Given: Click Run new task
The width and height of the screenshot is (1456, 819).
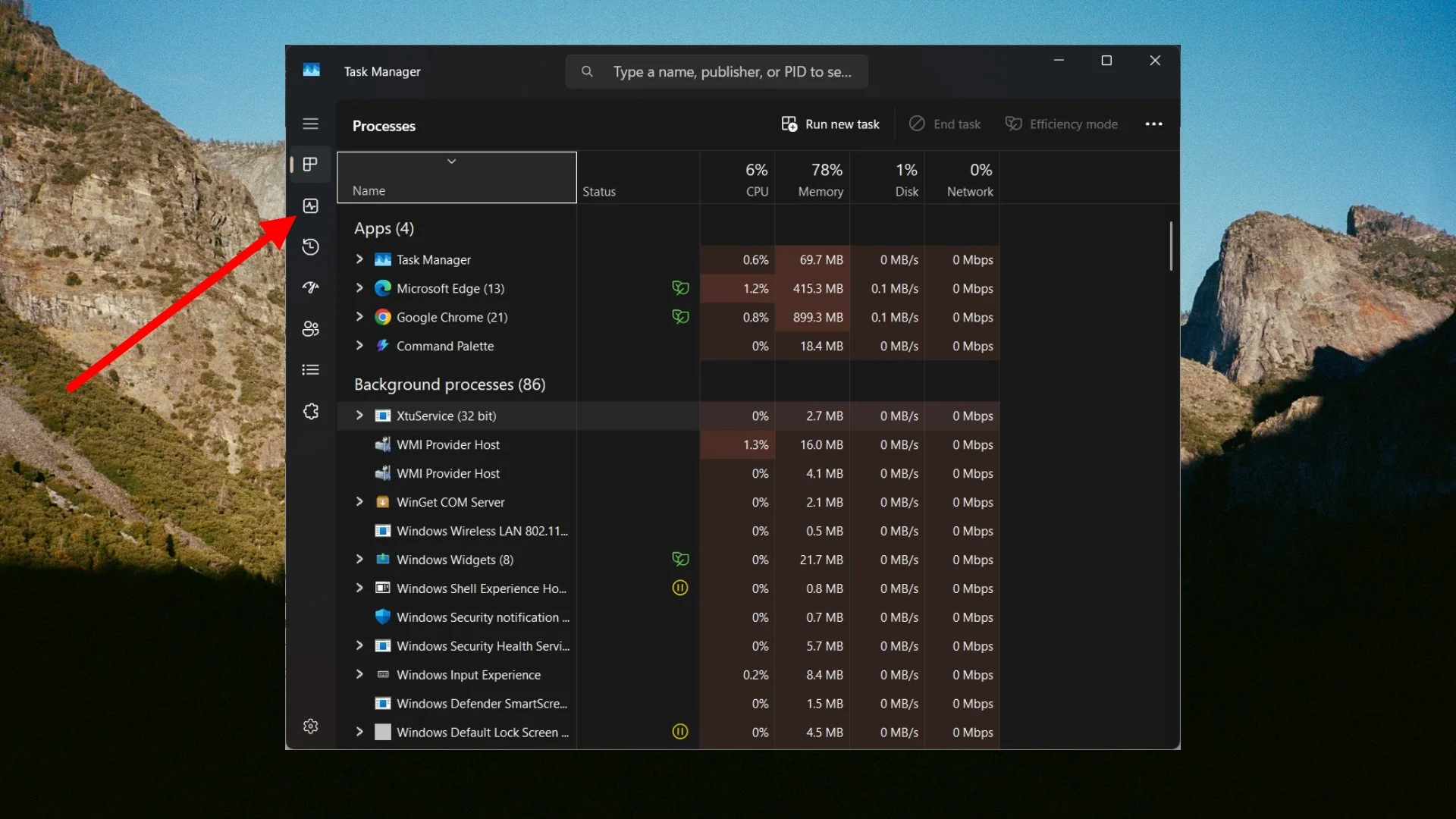Looking at the screenshot, I should [830, 124].
